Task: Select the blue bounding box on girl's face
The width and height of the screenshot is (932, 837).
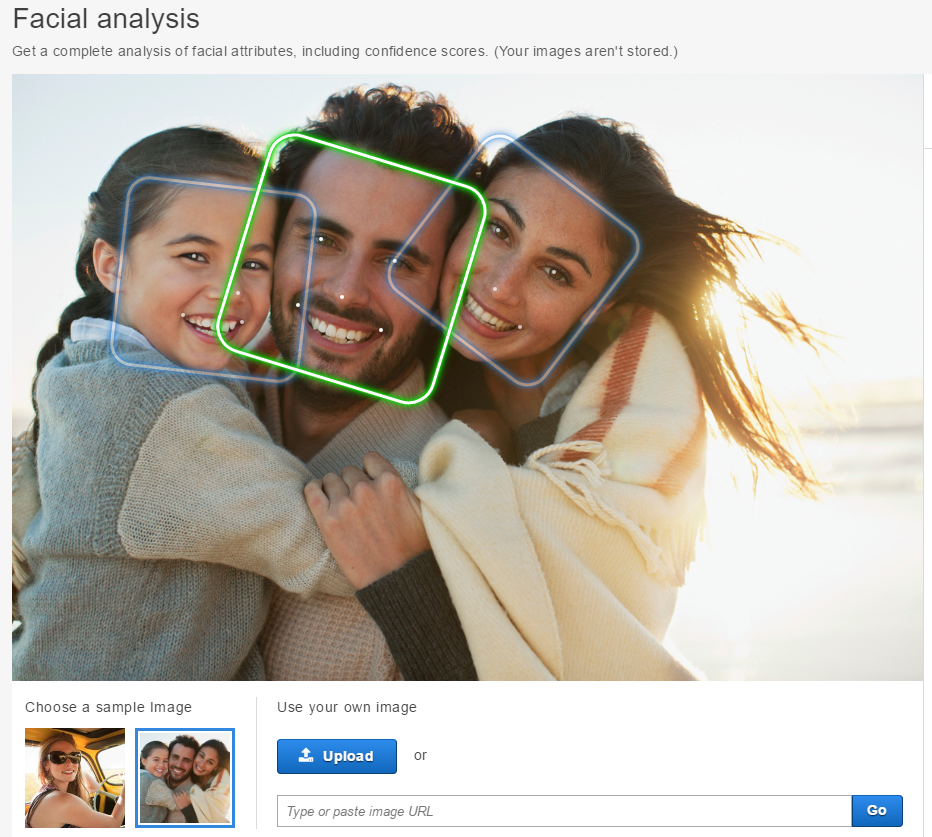Action: pos(213,279)
